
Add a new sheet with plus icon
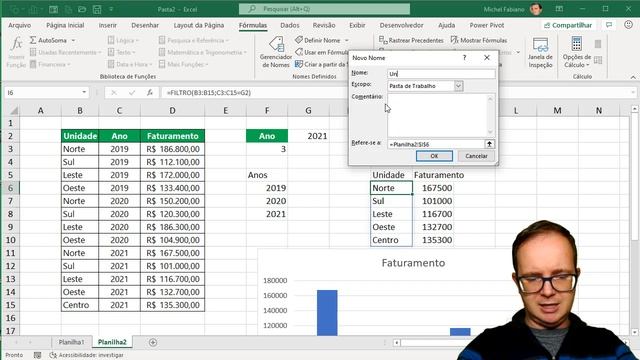click(153, 342)
